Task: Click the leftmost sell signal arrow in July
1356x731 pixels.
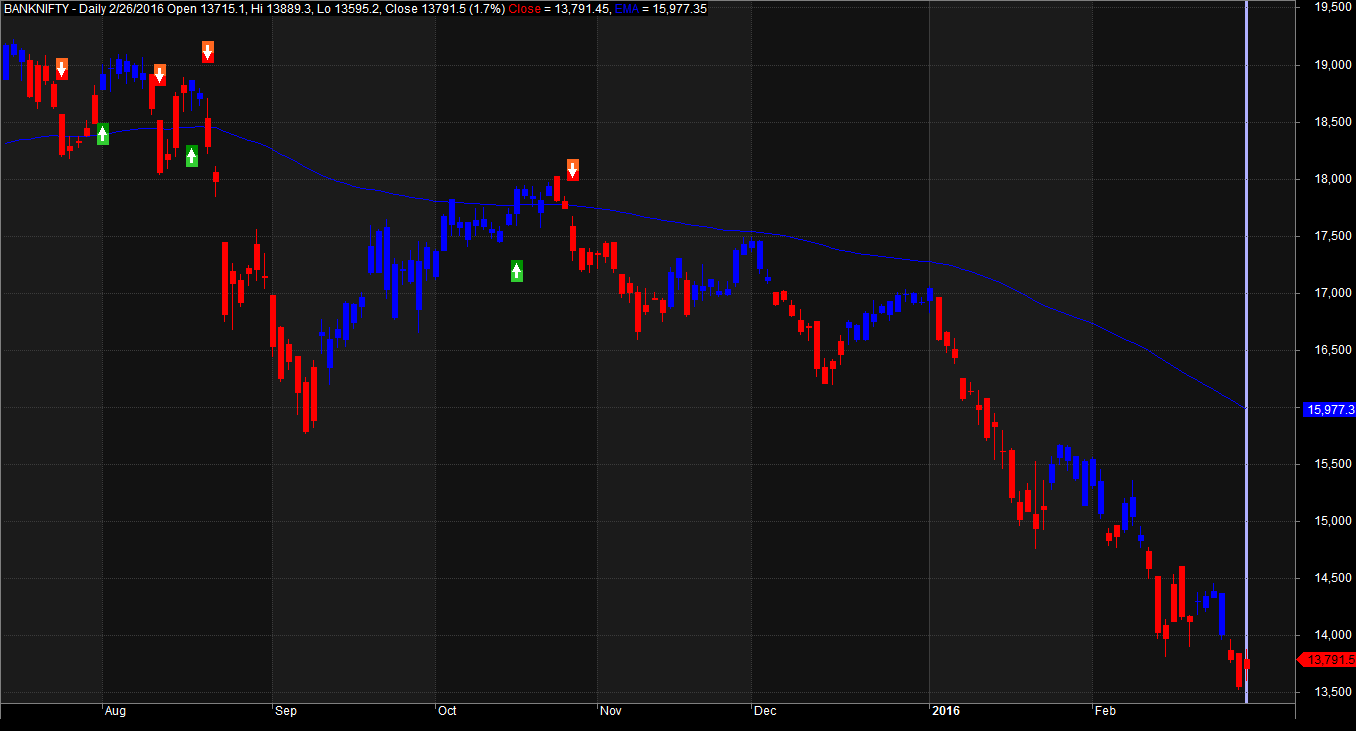Action: pyautogui.click(x=62, y=69)
